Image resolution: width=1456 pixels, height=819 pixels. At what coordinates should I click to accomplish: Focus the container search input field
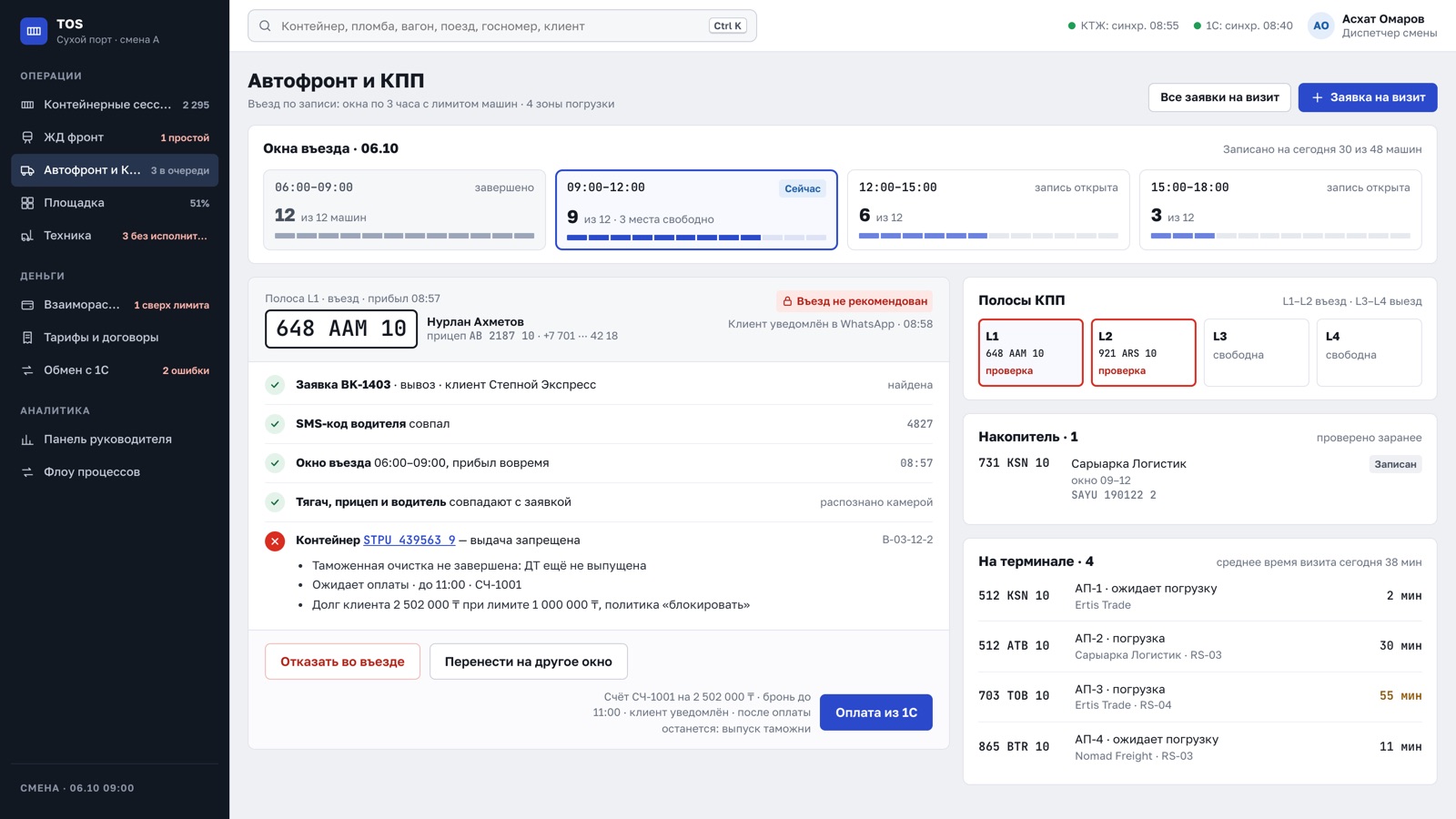tap(502, 26)
